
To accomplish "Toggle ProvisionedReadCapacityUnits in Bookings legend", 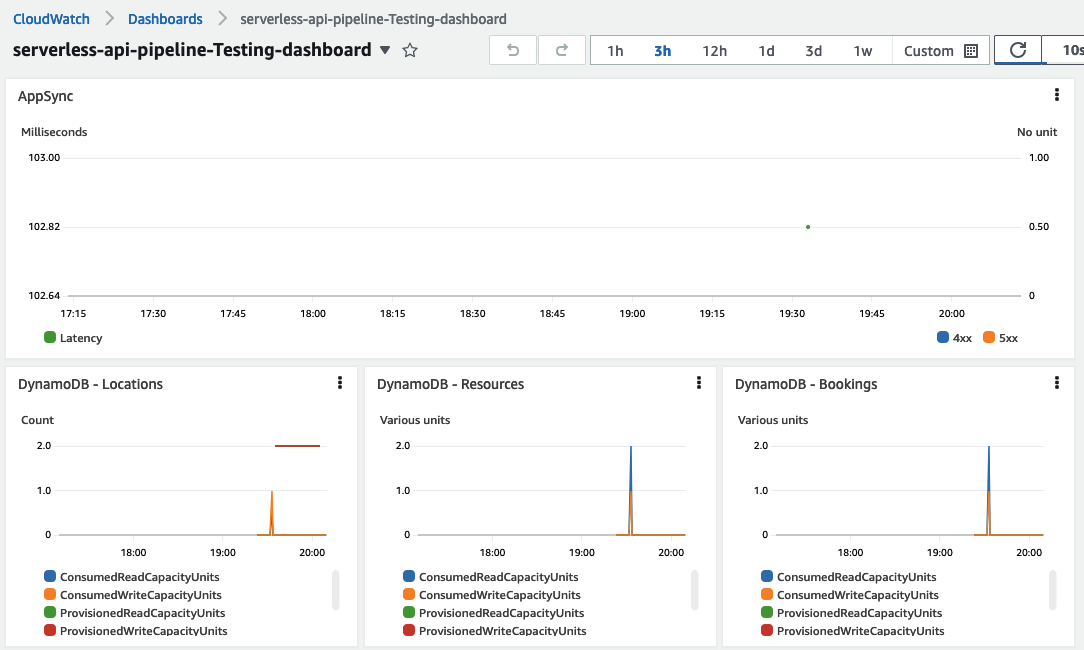I will (x=851, y=613).
